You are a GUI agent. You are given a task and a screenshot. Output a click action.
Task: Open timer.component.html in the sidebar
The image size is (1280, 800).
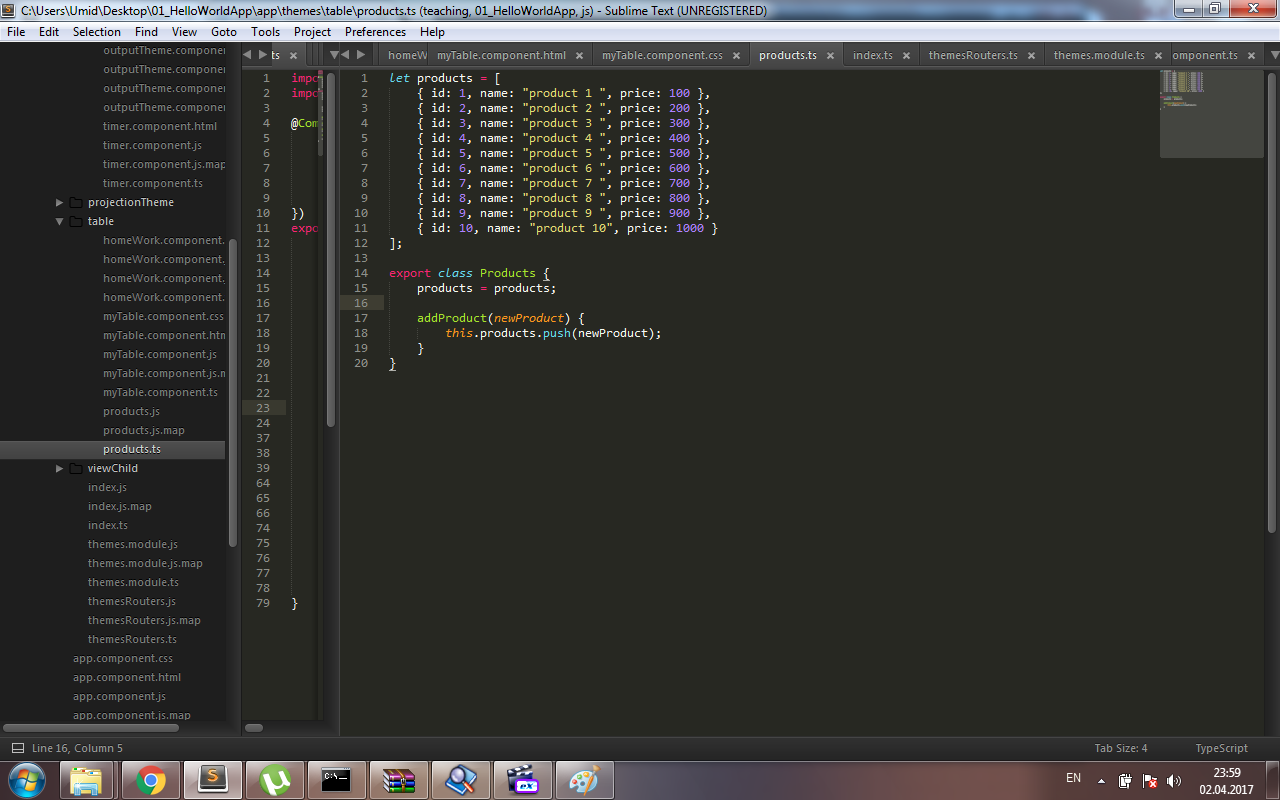click(x=159, y=126)
